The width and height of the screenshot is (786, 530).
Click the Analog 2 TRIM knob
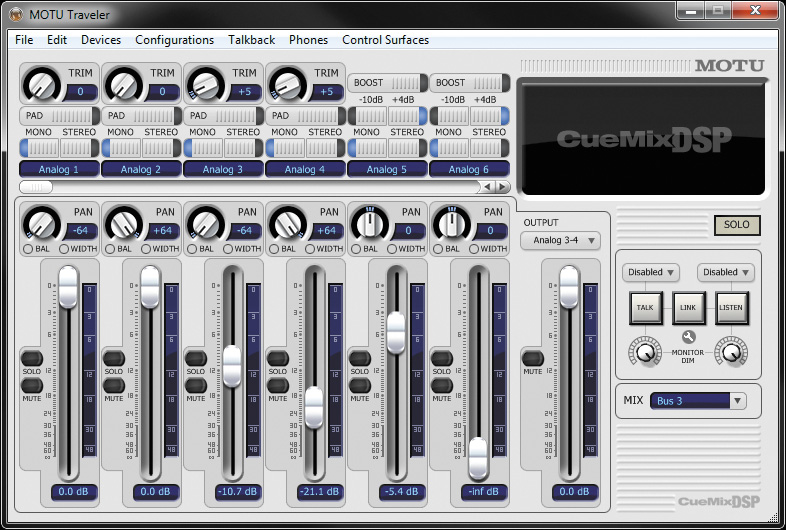[x=124, y=84]
